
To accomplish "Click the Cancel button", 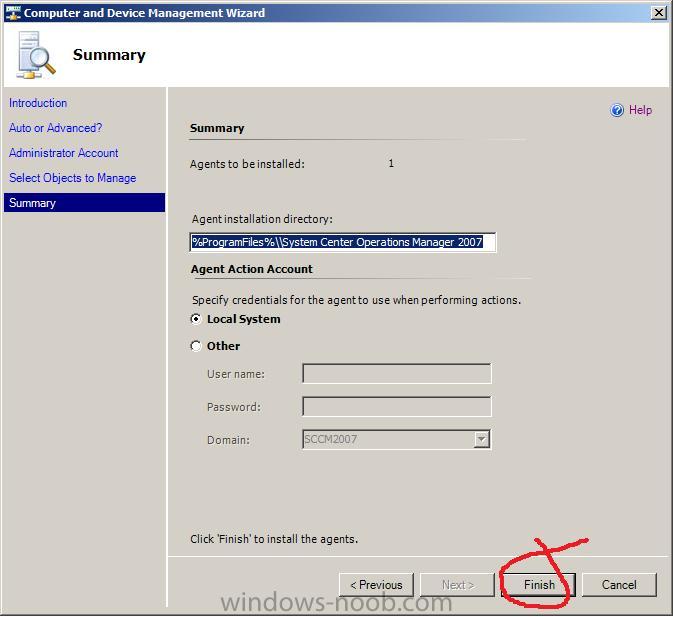I will pos(619,584).
